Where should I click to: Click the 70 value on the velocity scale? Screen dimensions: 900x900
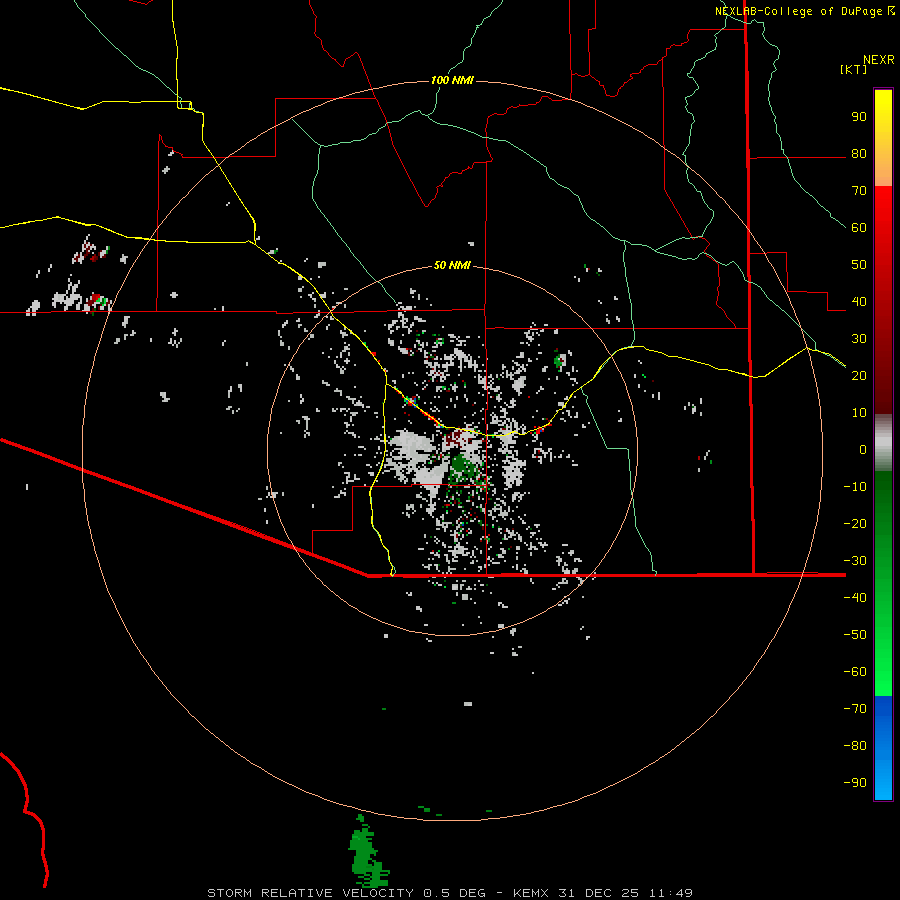point(859,191)
